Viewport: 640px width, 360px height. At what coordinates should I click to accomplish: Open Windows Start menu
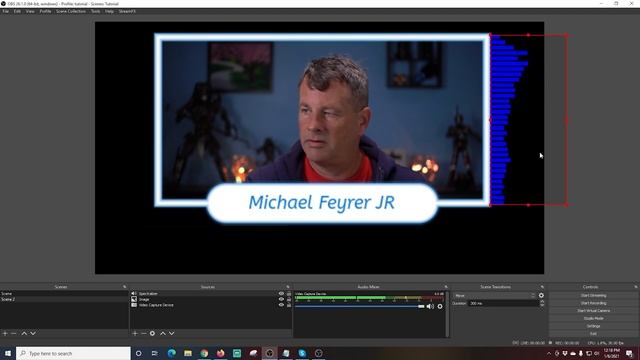8,353
